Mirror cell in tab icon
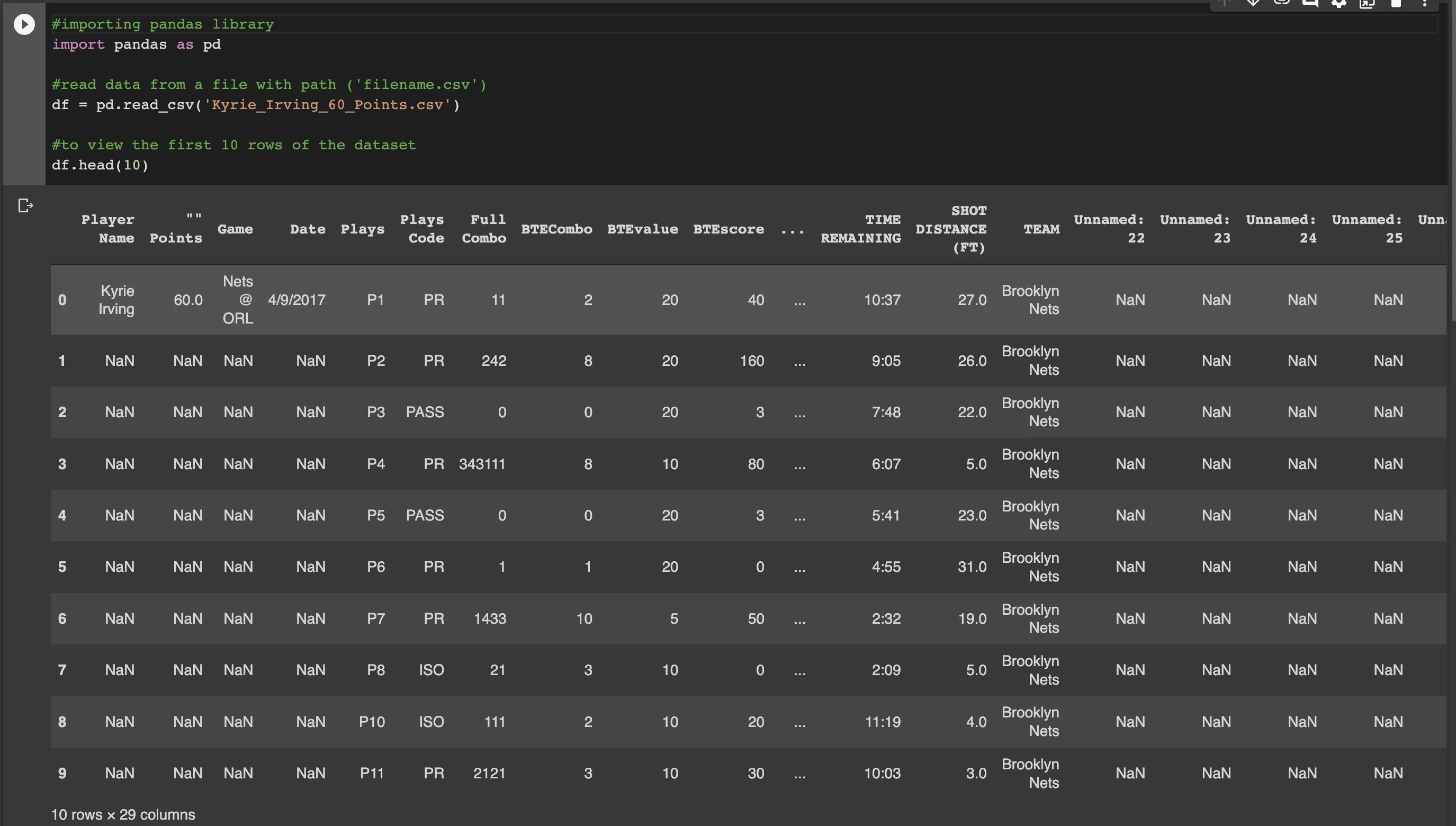1456x826 pixels. [1368, 3]
